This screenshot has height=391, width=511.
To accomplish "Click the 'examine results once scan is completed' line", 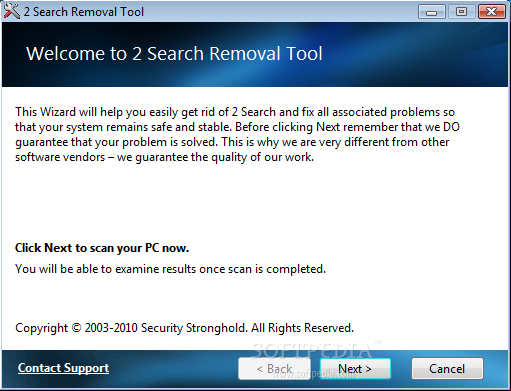I will tap(170, 269).
